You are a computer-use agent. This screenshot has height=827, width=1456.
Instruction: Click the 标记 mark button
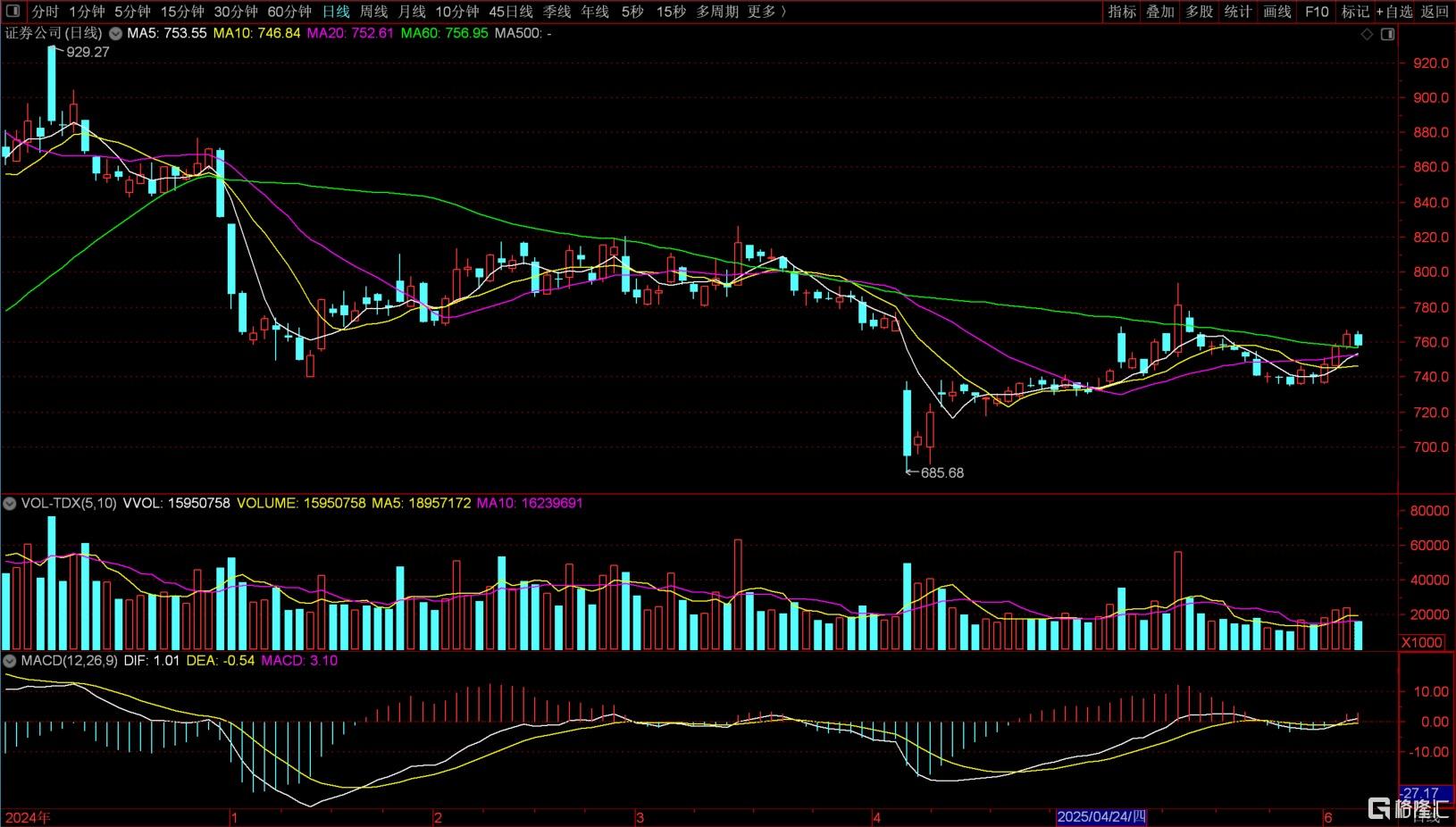pos(1355,12)
